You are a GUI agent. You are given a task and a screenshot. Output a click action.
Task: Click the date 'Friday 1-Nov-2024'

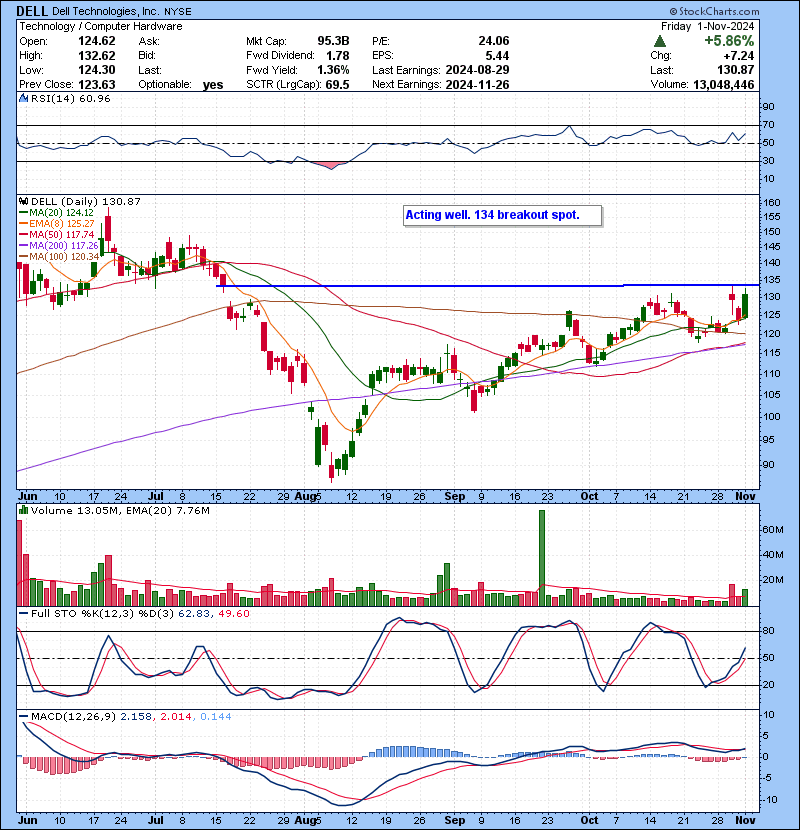point(707,26)
